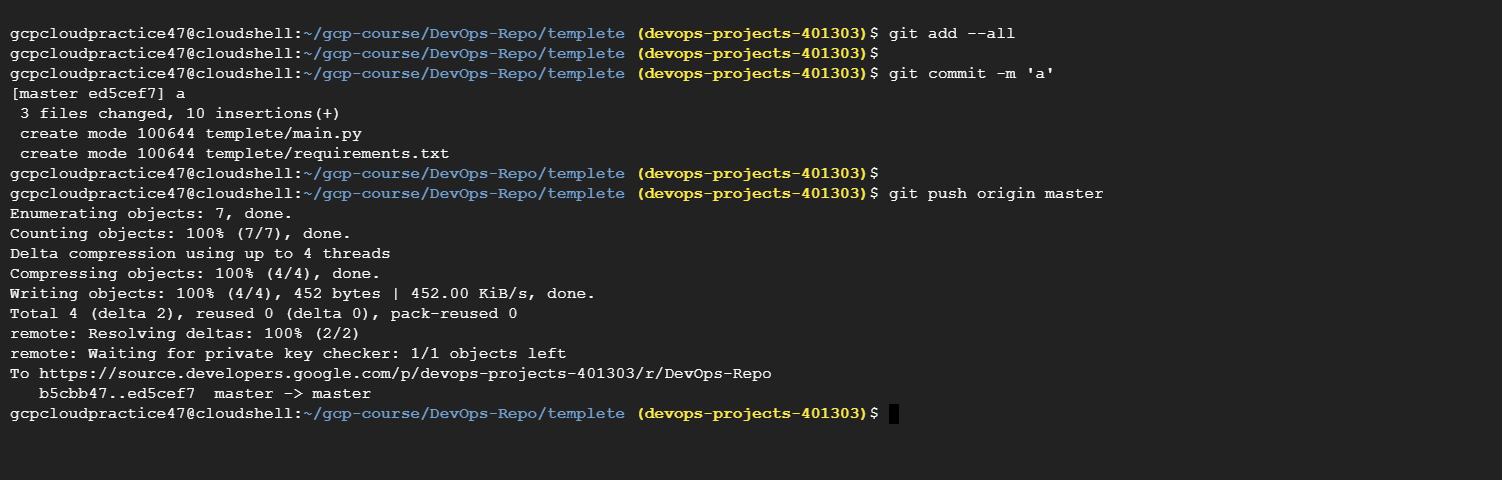Click the 'Waiting for private key checker' line

(288, 354)
